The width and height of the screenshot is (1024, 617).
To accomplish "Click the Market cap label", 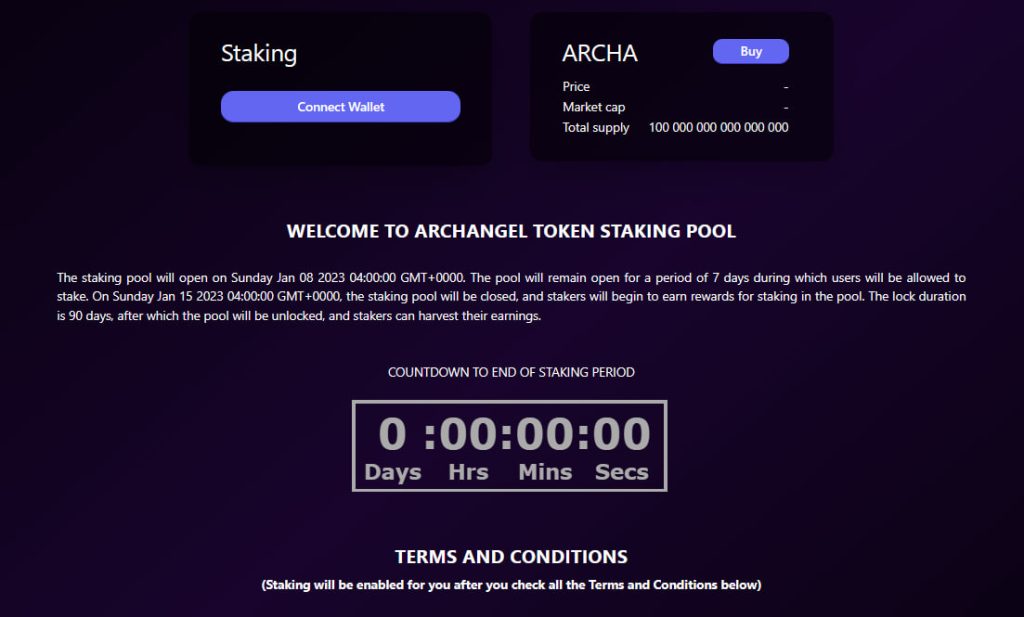I will pos(593,107).
